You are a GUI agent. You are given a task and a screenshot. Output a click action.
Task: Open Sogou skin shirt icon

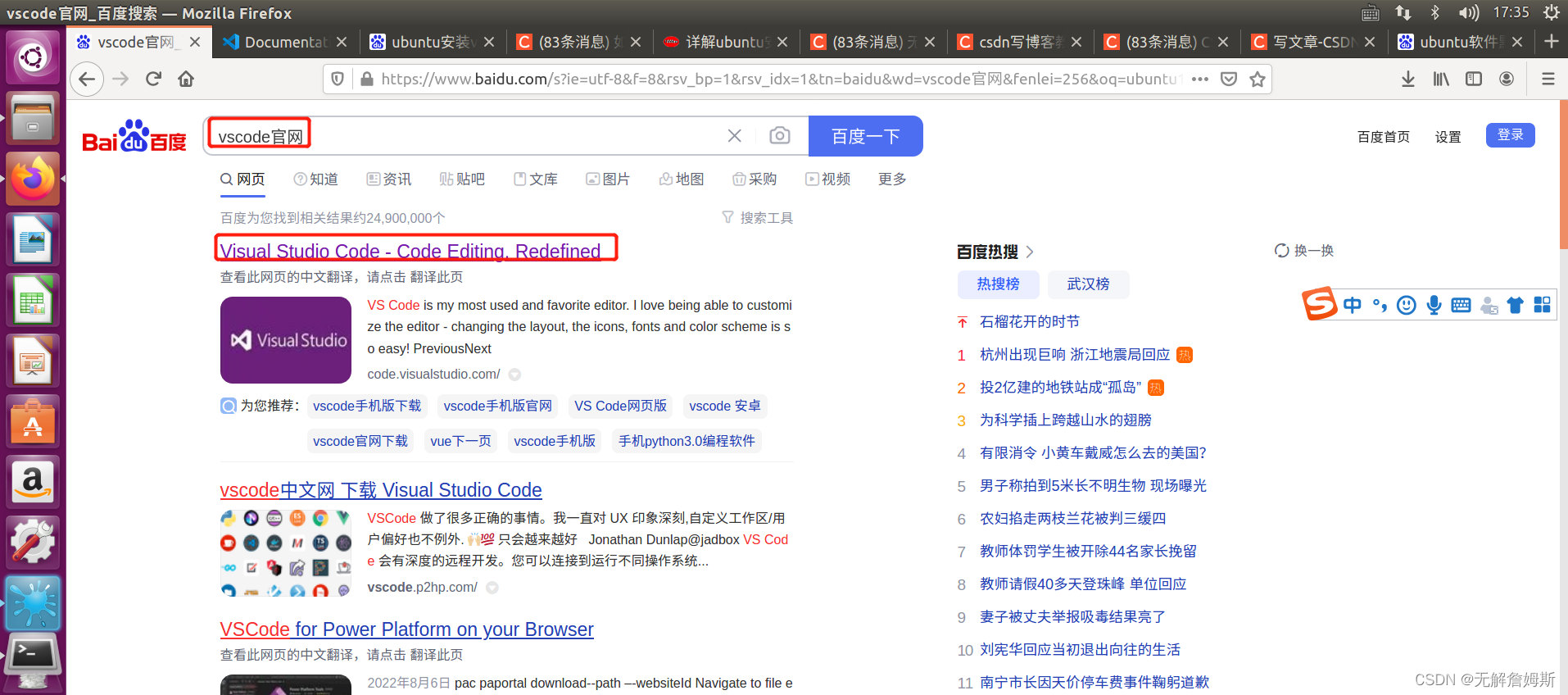[1515, 305]
